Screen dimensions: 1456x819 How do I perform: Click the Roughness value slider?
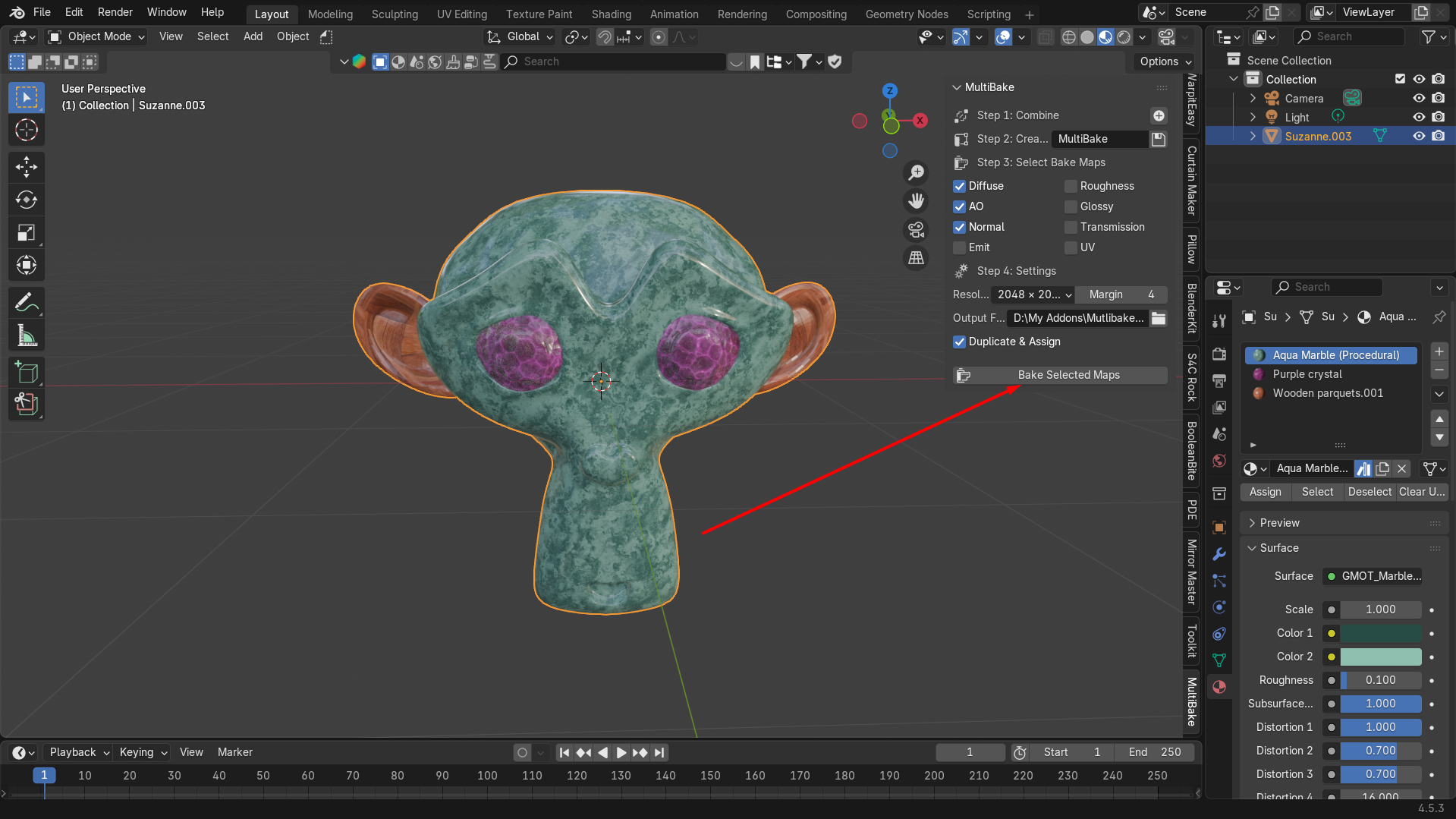[x=1381, y=680]
